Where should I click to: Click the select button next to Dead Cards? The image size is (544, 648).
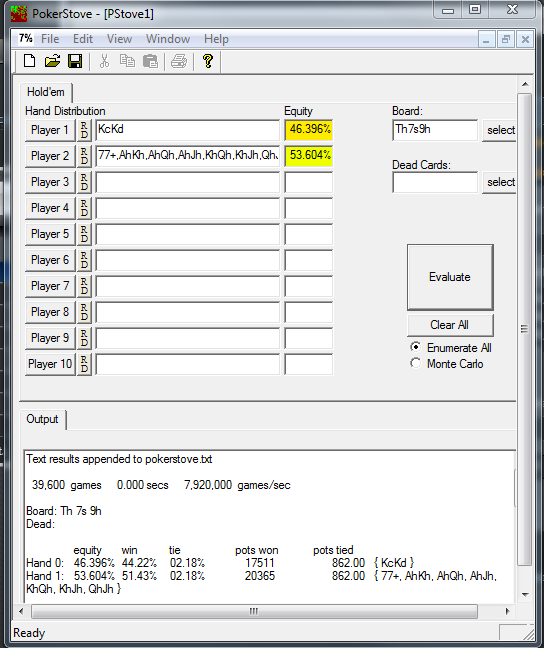499,182
